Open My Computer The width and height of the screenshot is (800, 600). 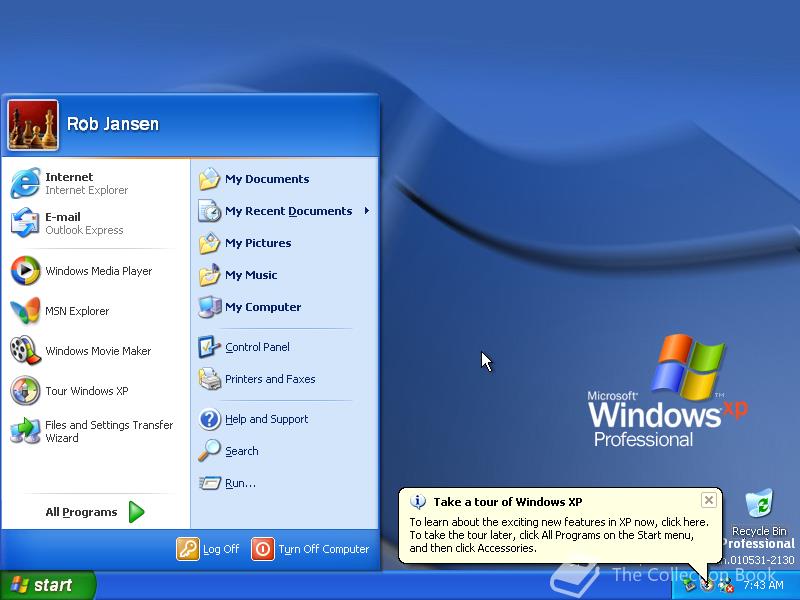[285, 307]
